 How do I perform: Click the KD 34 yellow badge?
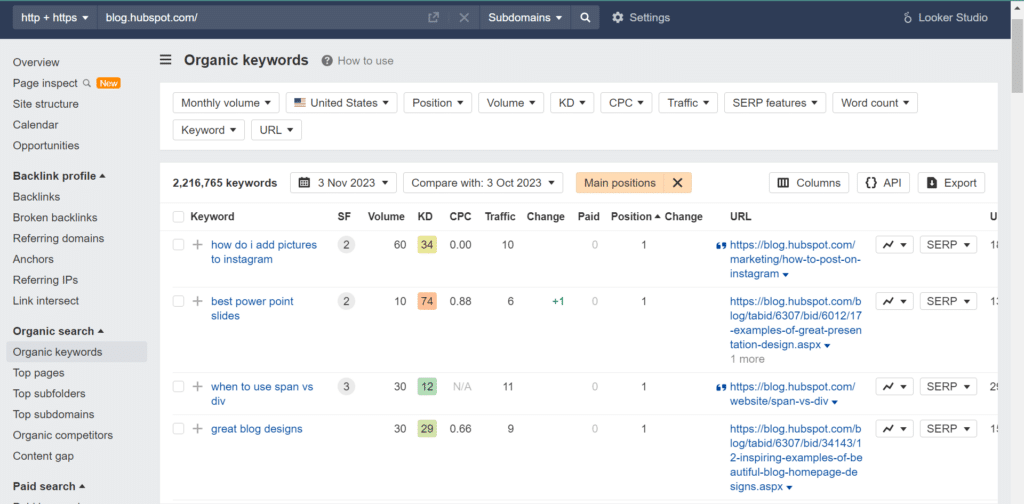pyautogui.click(x=426, y=245)
